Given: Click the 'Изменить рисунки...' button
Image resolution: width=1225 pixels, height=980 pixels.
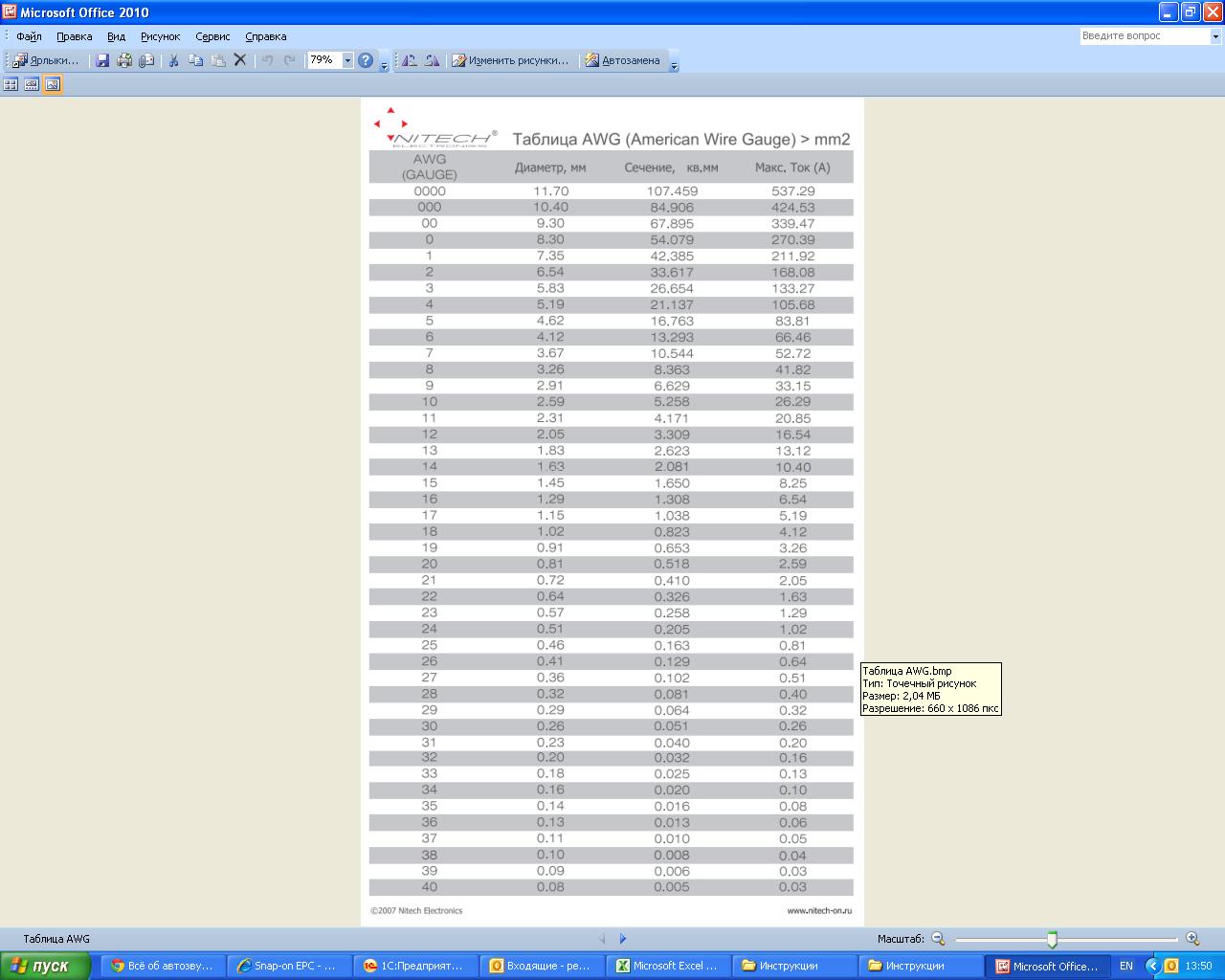Looking at the screenshot, I should pyautogui.click(x=510, y=60).
